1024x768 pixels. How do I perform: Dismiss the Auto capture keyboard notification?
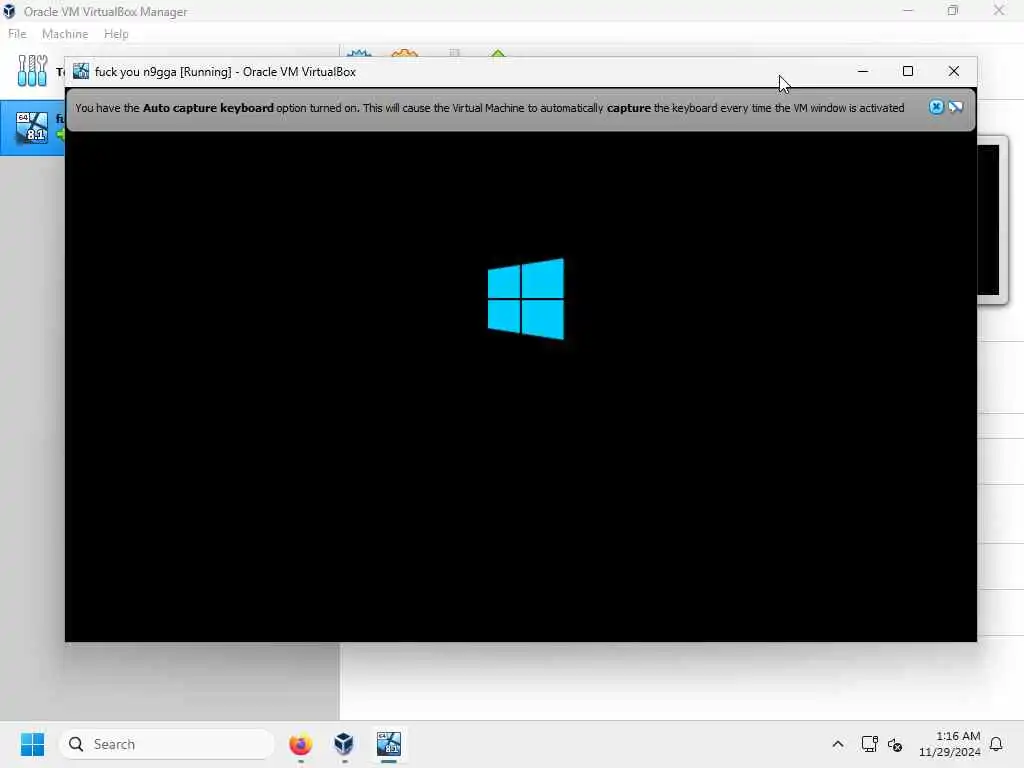pos(936,107)
